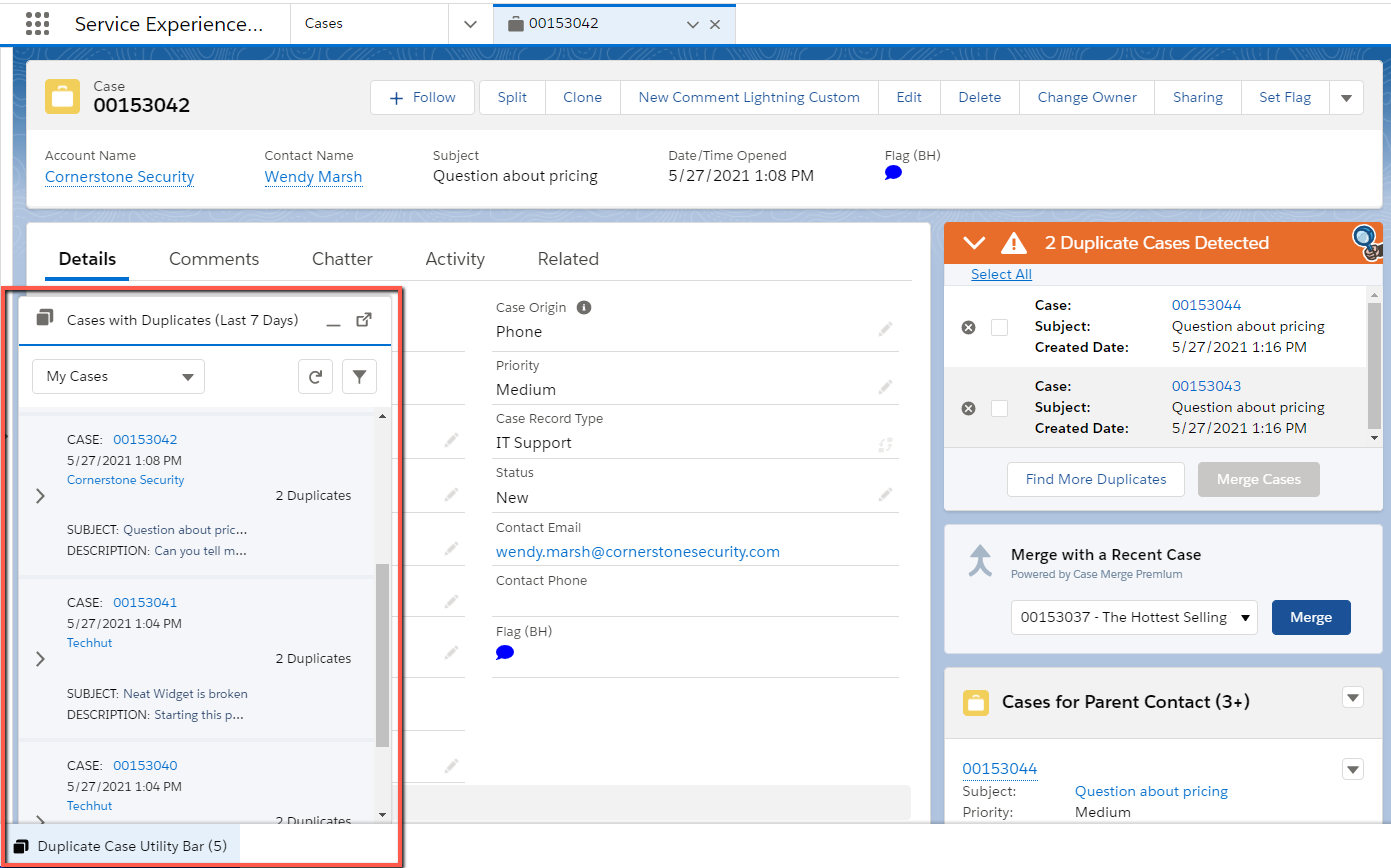Open the recent case merge dropdown
Viewport: 1391px width, 868px height.
[x=1134, y=617]
